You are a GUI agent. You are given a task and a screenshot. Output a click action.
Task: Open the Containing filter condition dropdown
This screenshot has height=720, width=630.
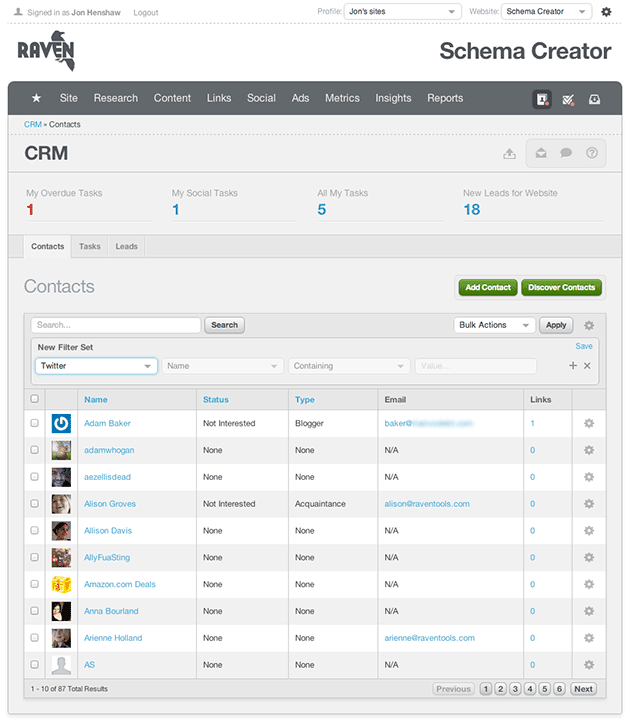click(349, 366)
